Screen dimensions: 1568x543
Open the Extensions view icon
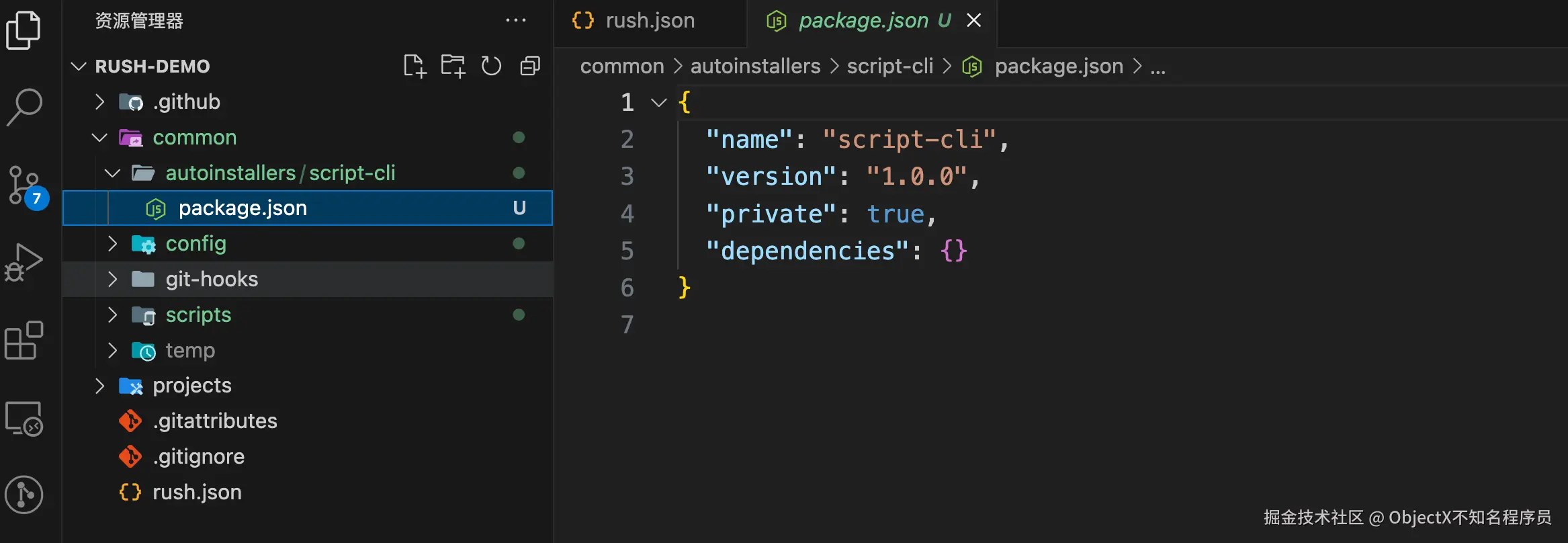tap(24, 340)
